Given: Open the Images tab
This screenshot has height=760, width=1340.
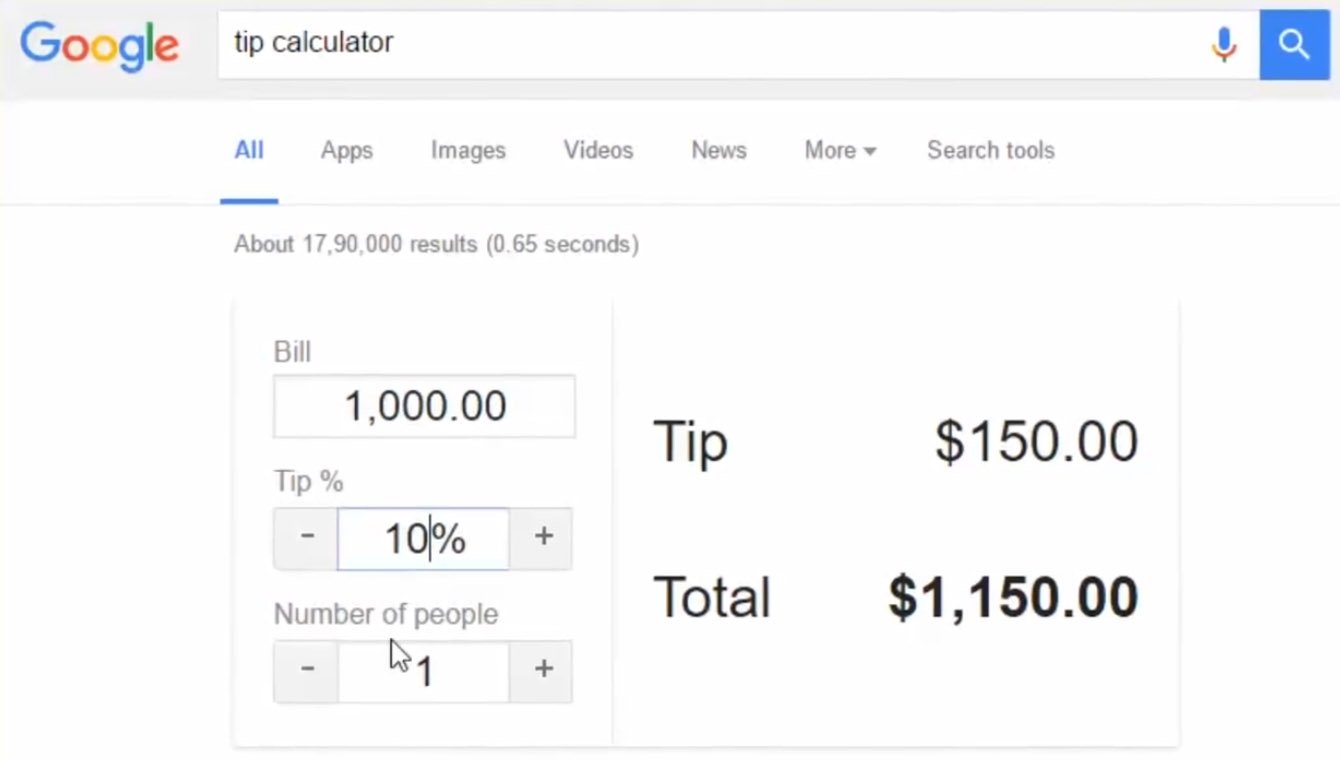Looking at the screenshot, I should pos(468,151).
